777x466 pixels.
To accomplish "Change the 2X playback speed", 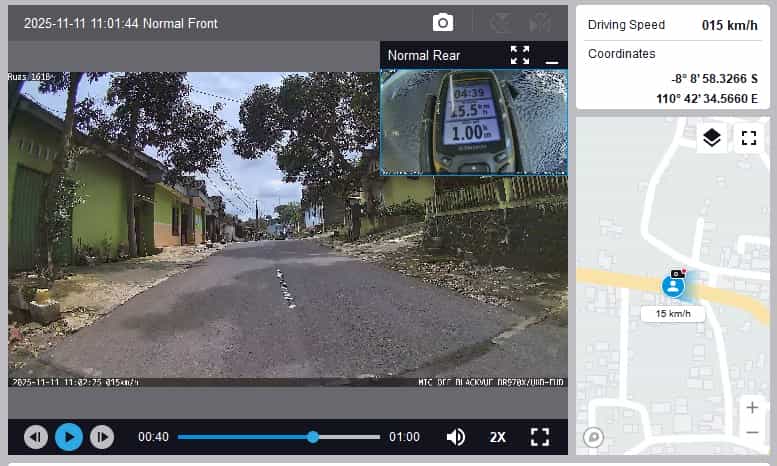I will point(497,437).
